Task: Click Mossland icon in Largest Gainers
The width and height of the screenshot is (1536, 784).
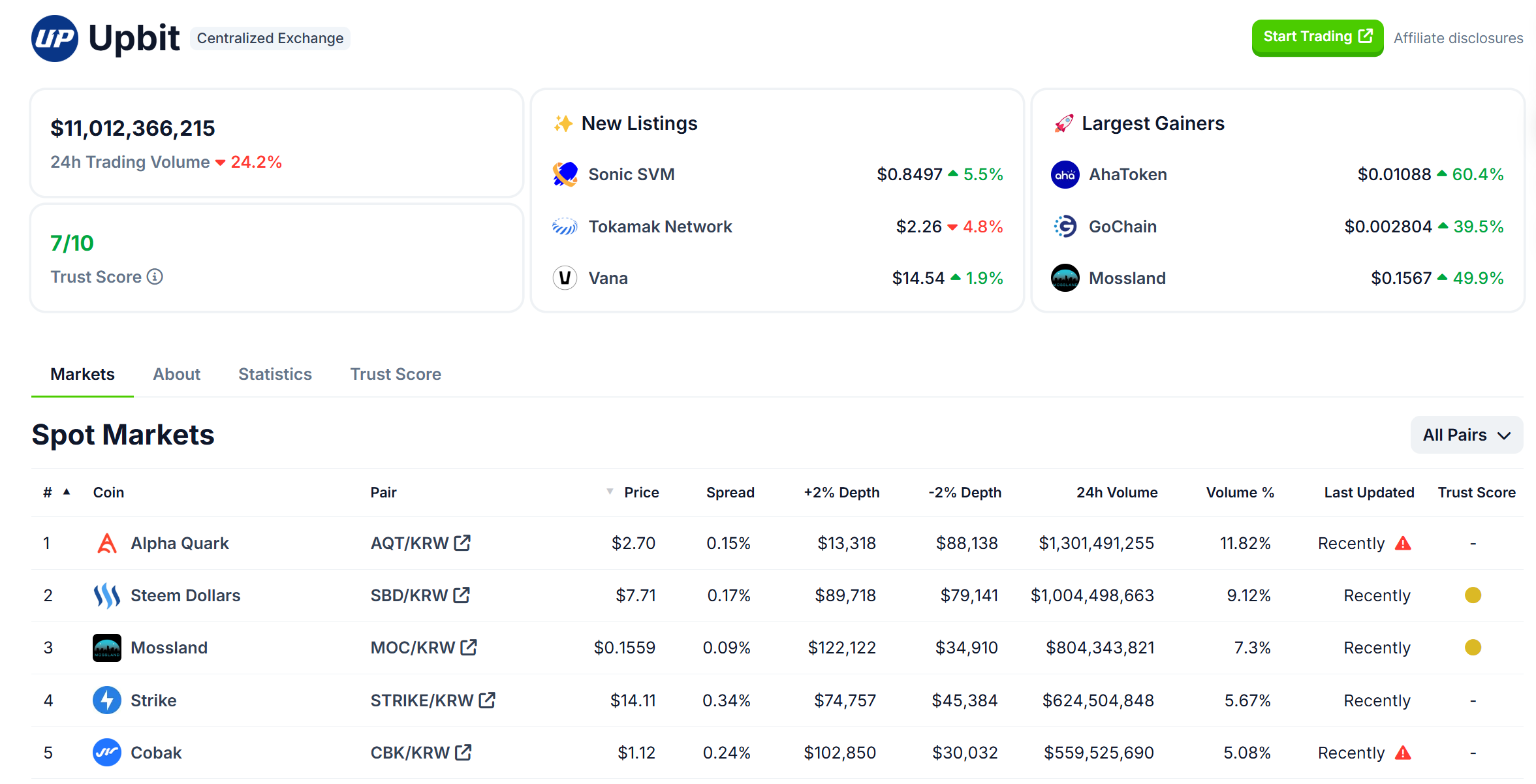Action: pos(1065,278)
